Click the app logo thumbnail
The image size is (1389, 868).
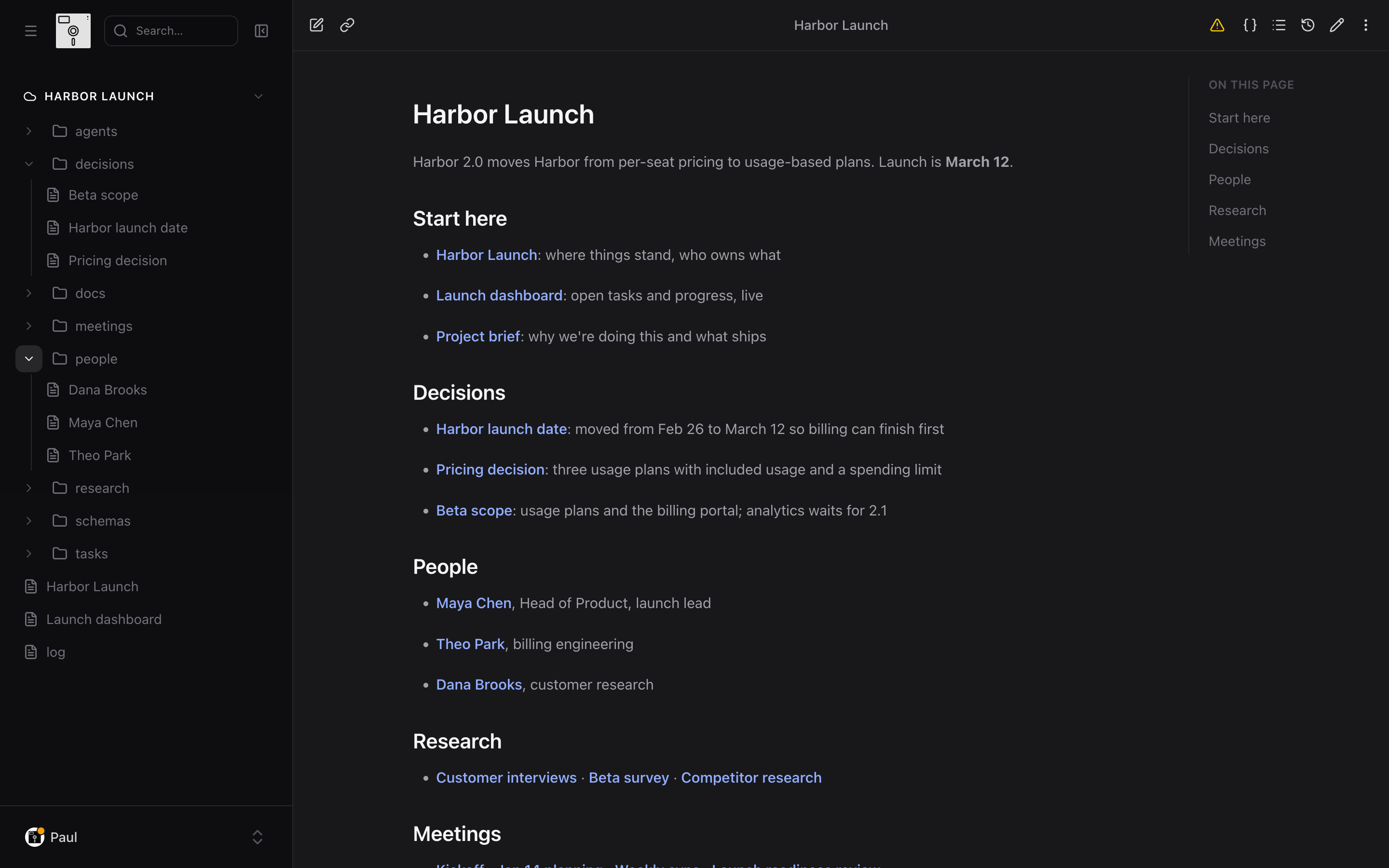(73, 31)
